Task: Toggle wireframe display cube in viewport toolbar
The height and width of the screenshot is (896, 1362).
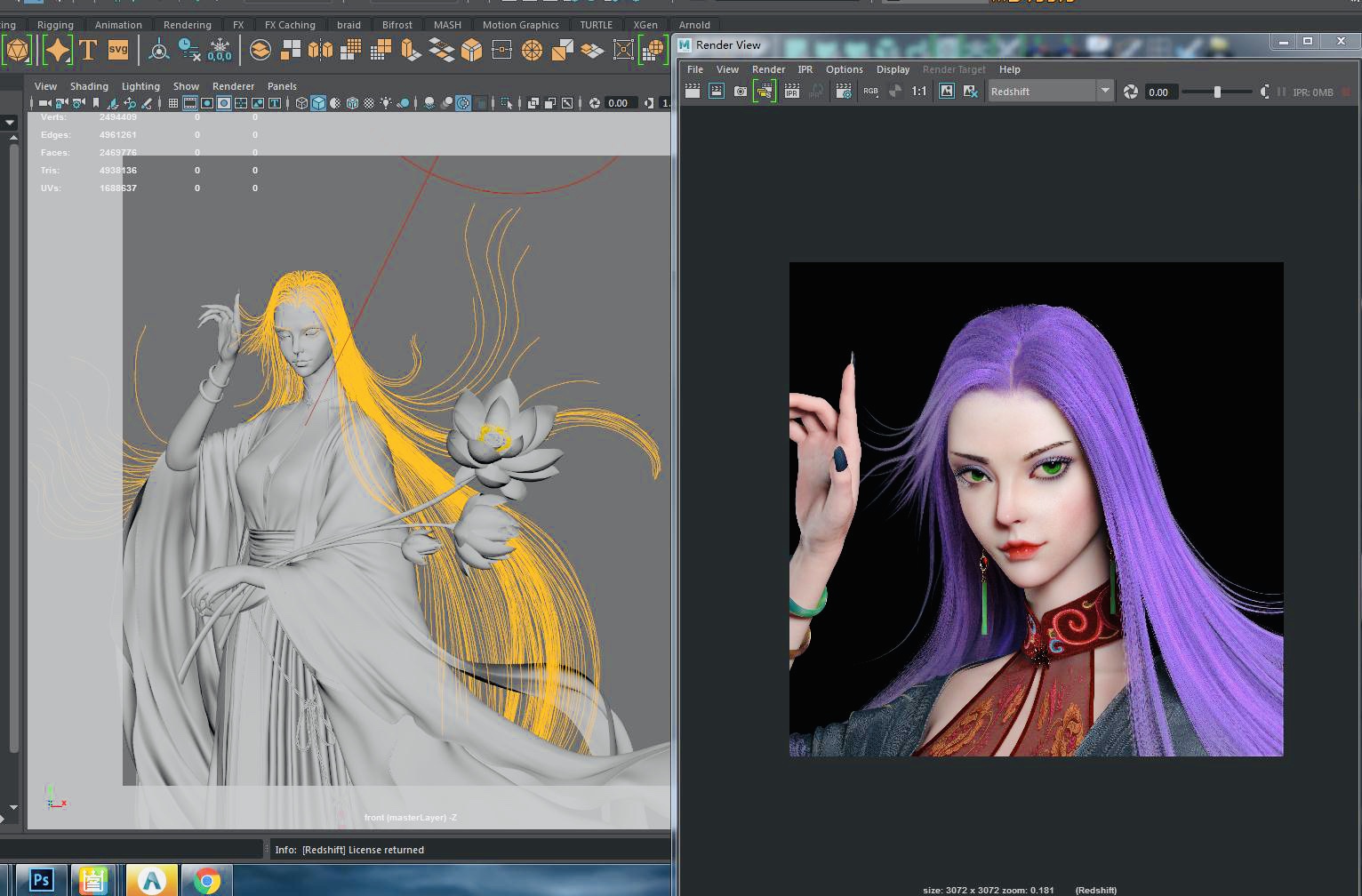Action: tap(301, 103)
